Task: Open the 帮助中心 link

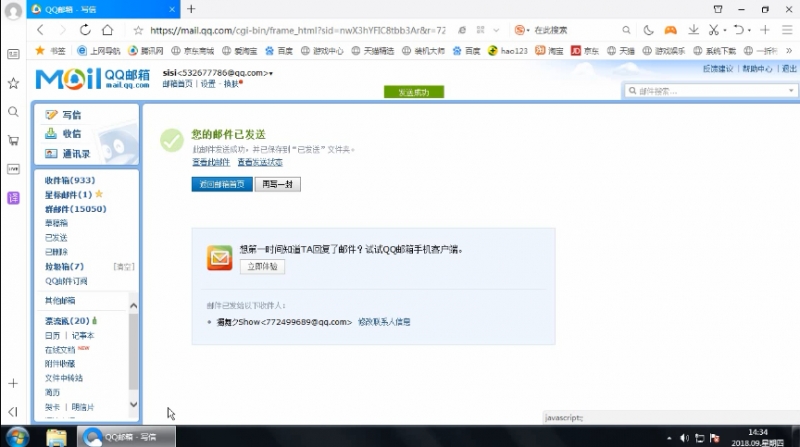Action: click(757, 68)
